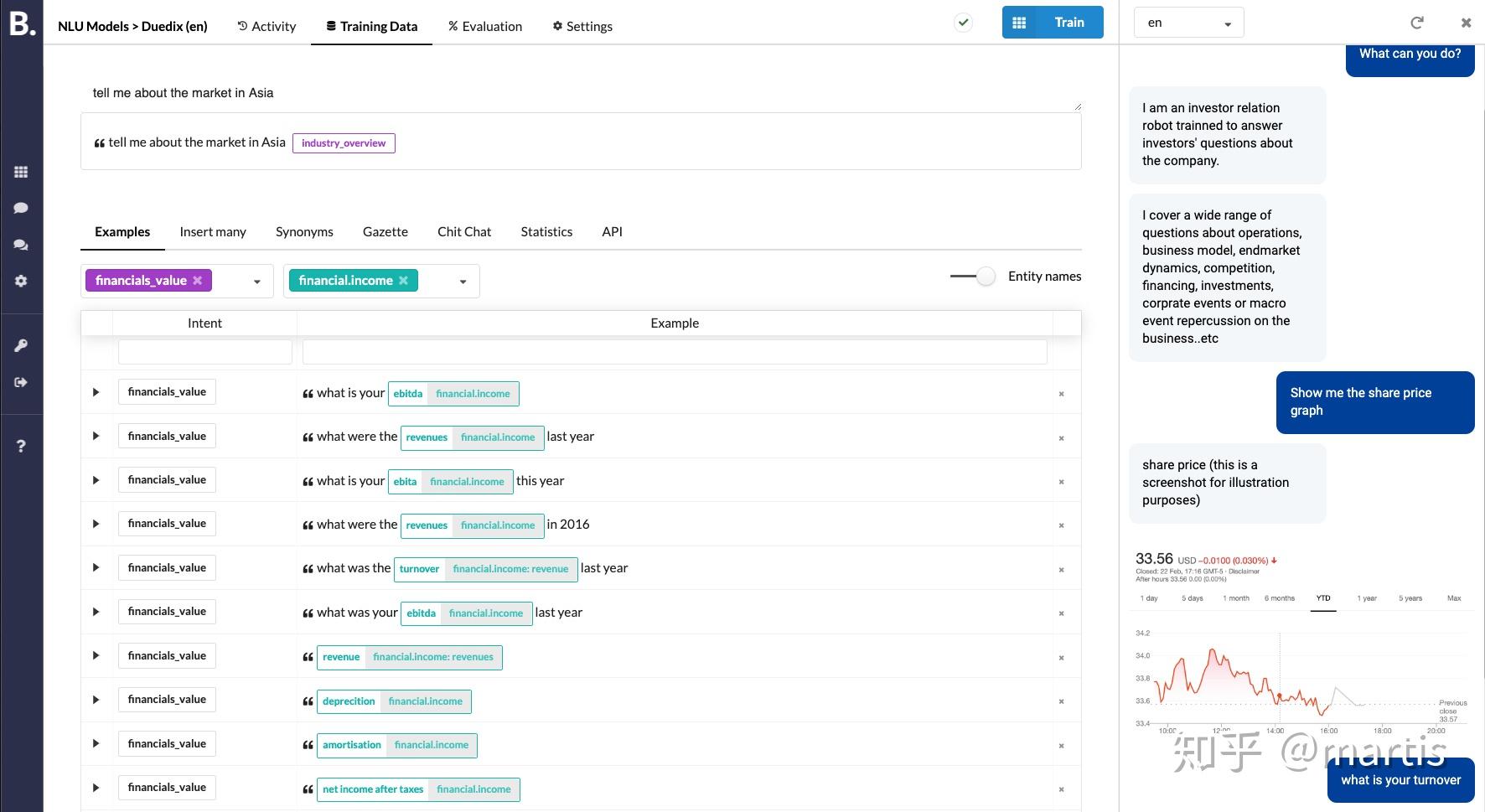Switch to the Evaluation tab

coord(485,26)
